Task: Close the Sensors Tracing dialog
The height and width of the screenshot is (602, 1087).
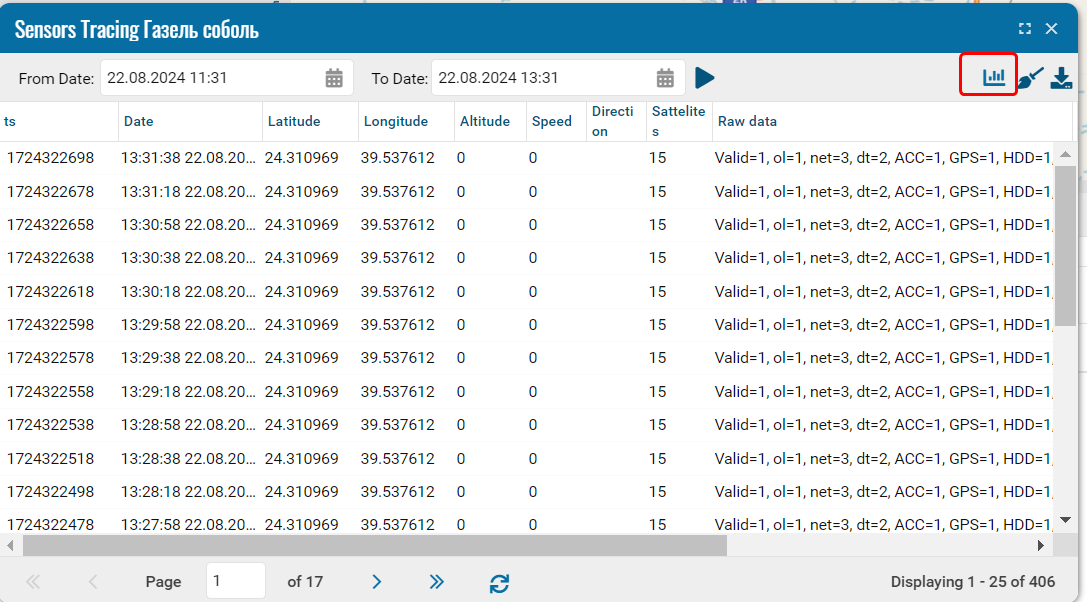Action: point(1051,29)
